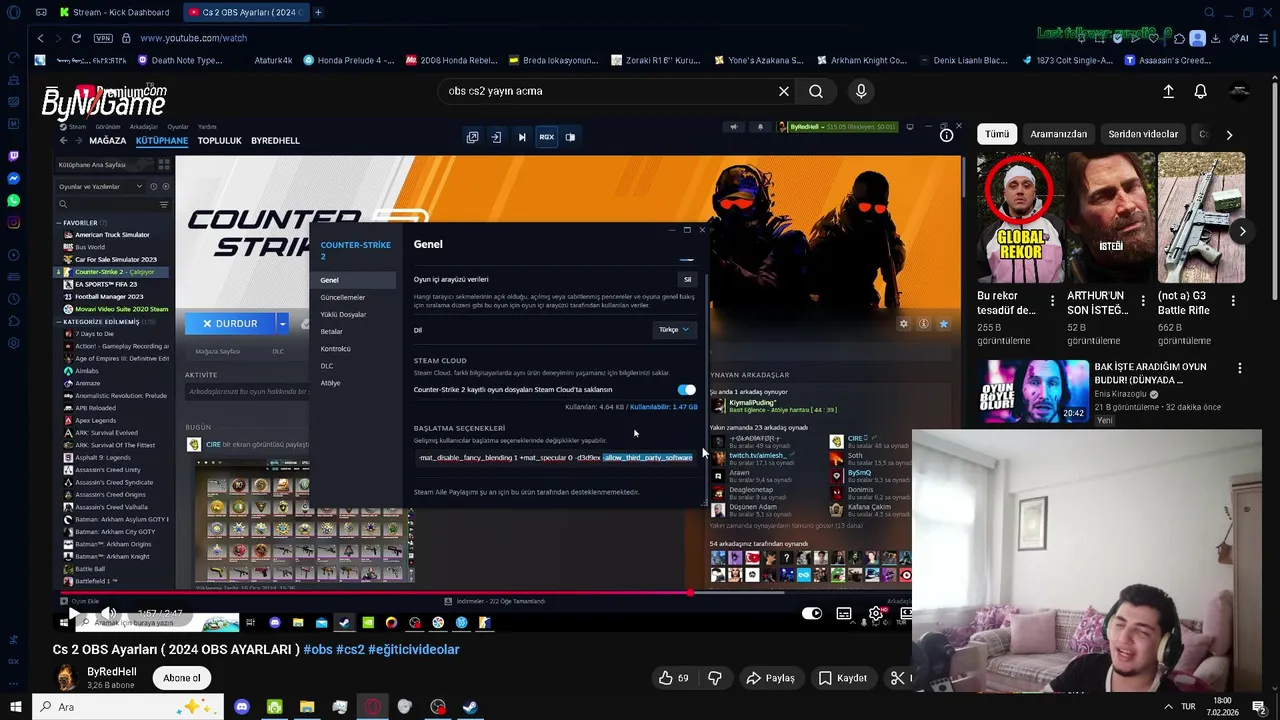Open the YouTube create upload icon
The height and width of the screenshot is (720, 1280).
click(x=1168, y=91)
